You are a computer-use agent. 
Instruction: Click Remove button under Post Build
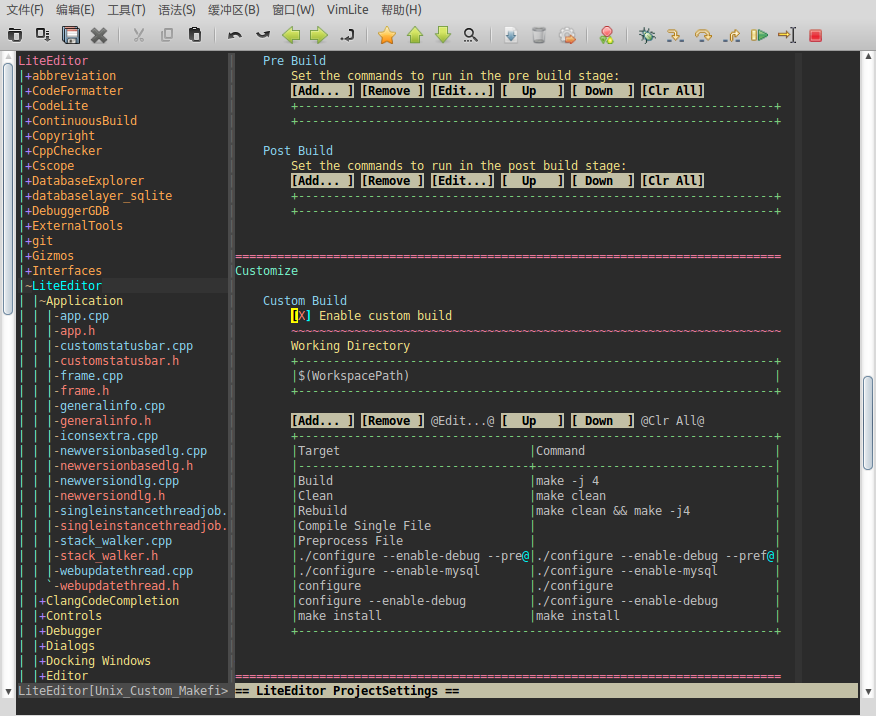(392, 180)
